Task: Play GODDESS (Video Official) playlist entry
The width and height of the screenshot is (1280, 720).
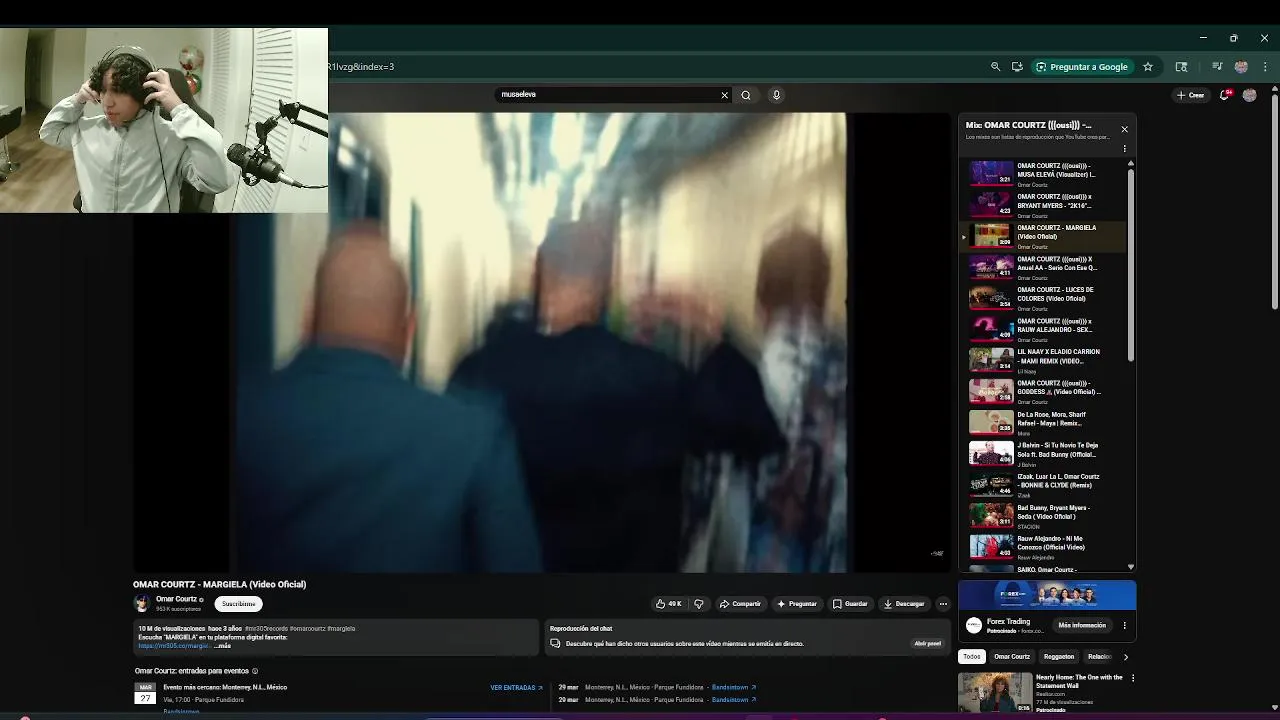Action: [x=1045, y=391]
